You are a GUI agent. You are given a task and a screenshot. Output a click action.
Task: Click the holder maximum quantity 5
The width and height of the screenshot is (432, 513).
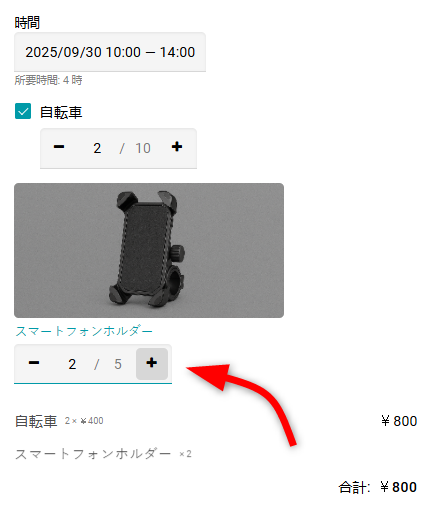coord(118,364)
